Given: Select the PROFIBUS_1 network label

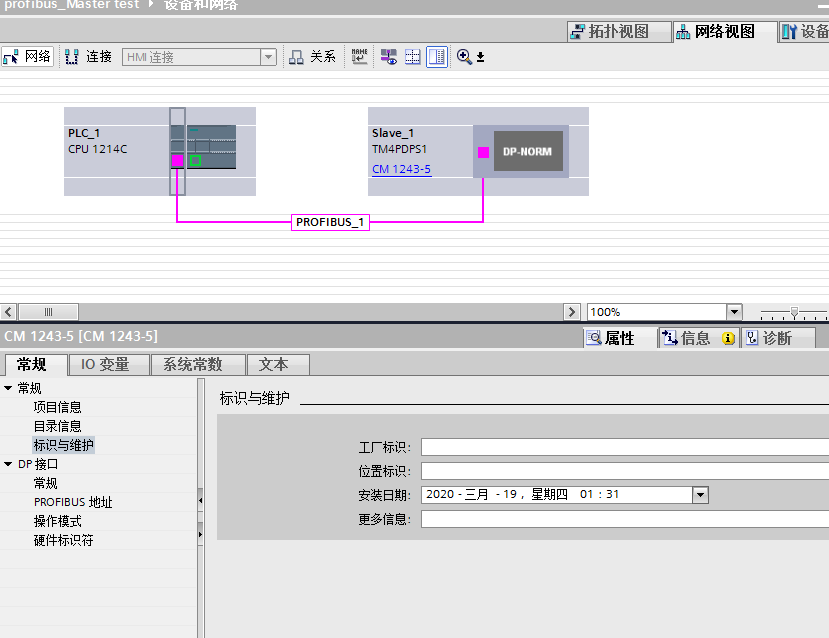Looking at the screenshot, I should coord(330,222).
